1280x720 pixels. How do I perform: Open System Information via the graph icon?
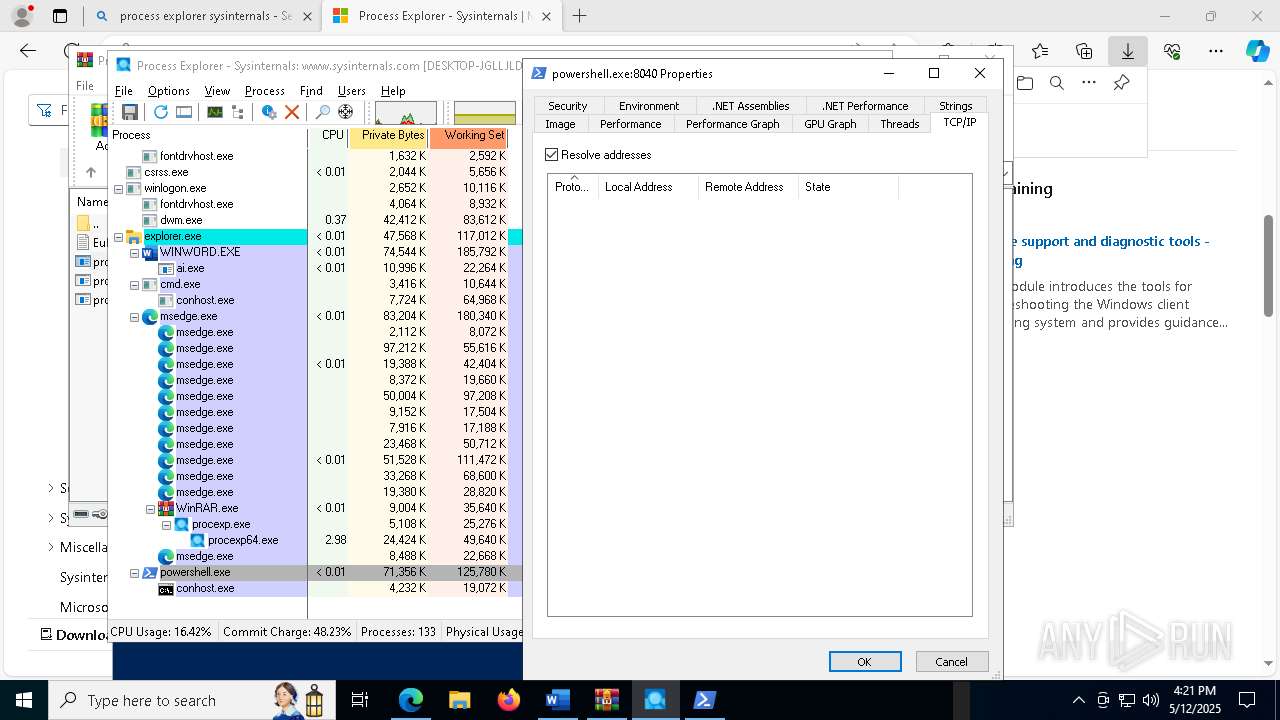click(x=215, y=112)
